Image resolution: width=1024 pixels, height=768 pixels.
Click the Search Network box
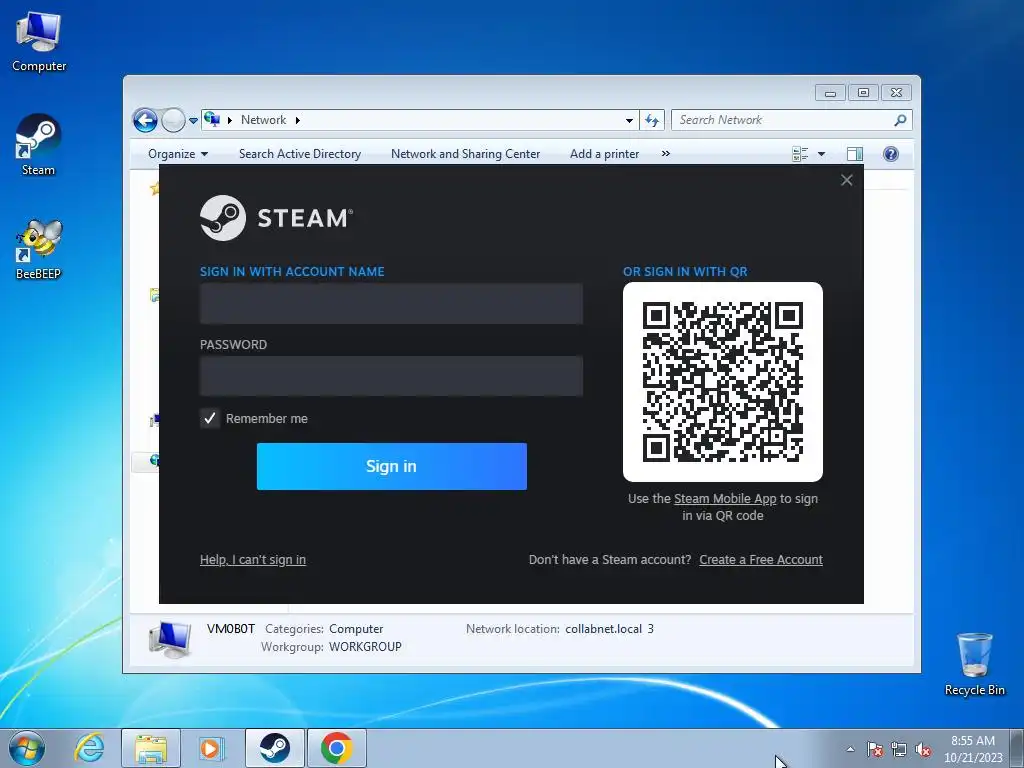pyautogui.click(x=784, y=120)
